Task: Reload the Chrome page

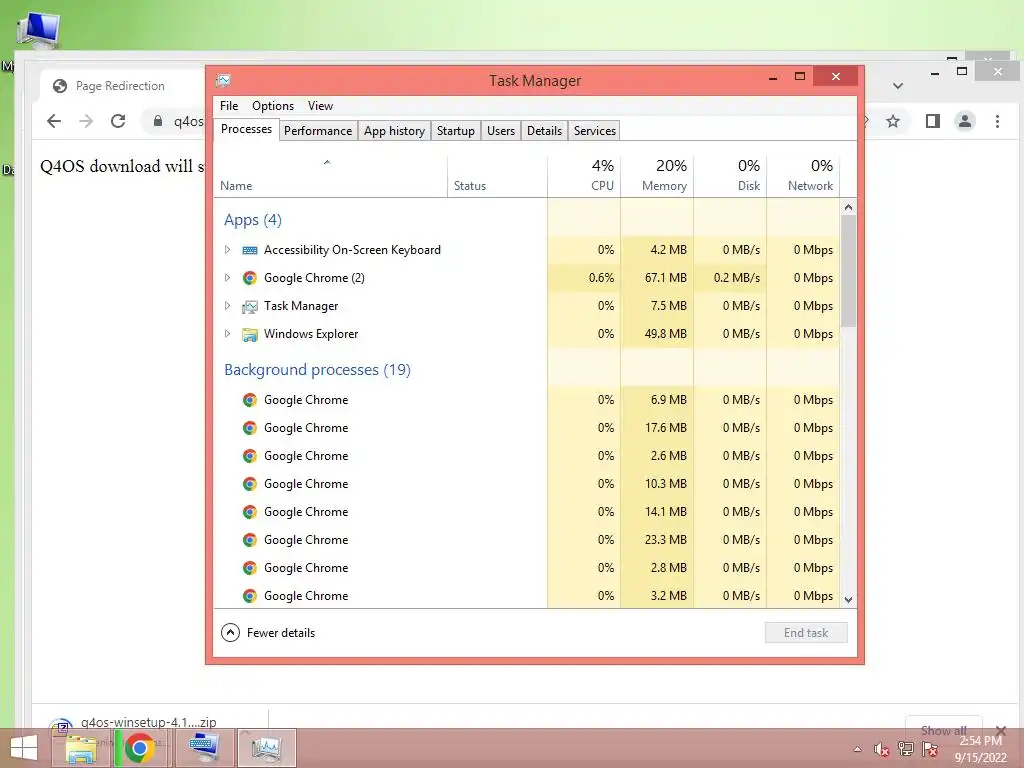Action: [118, 121]
